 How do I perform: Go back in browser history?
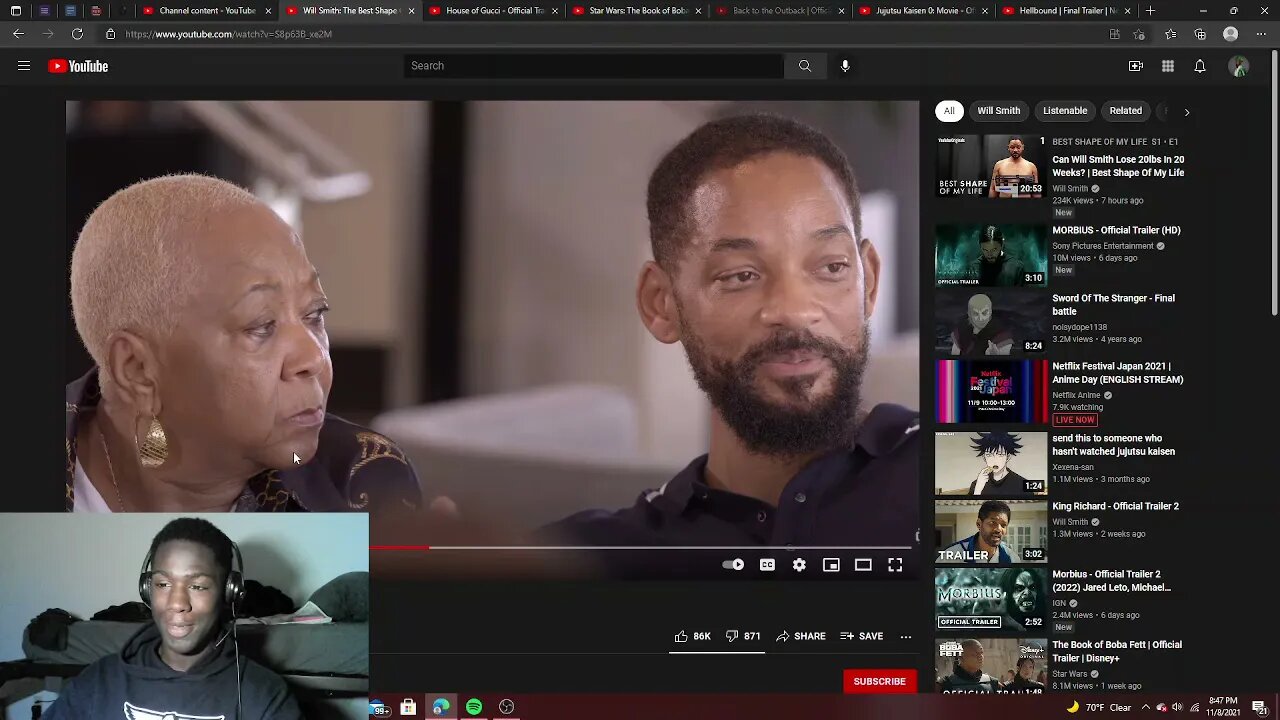(18, 34)
